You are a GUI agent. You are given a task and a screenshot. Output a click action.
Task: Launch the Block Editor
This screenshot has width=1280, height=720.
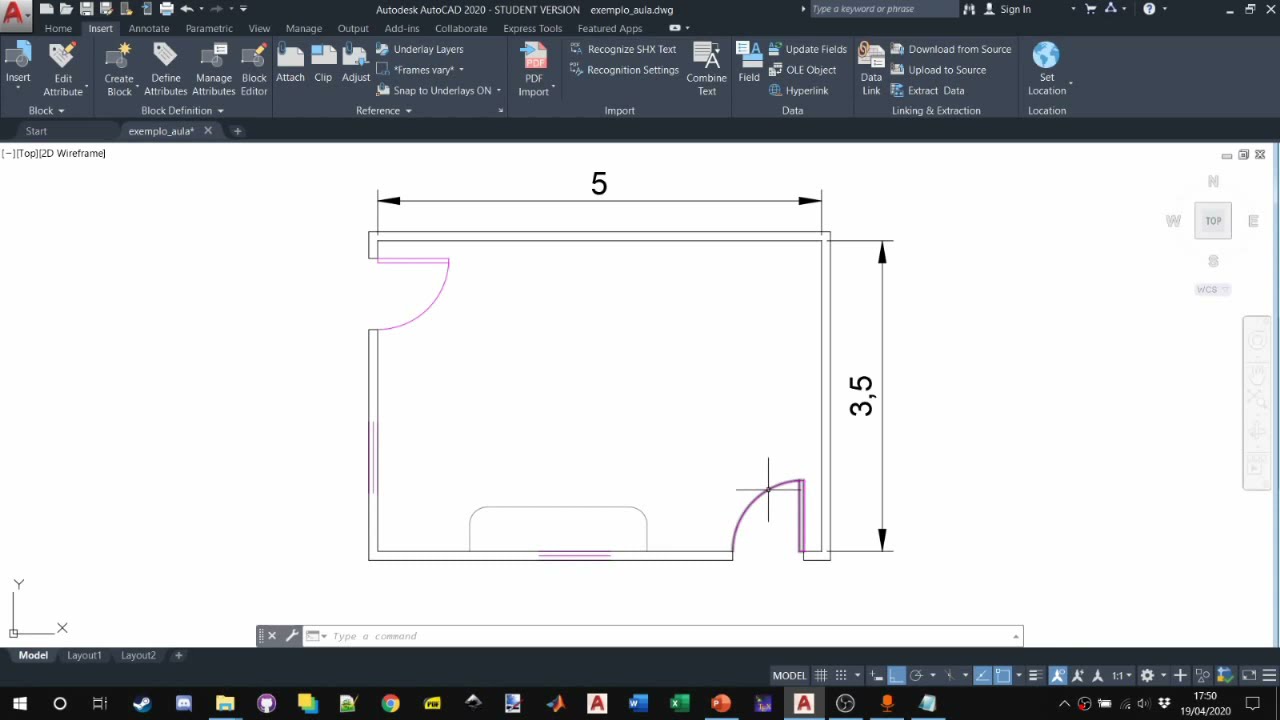pos(254,69)
